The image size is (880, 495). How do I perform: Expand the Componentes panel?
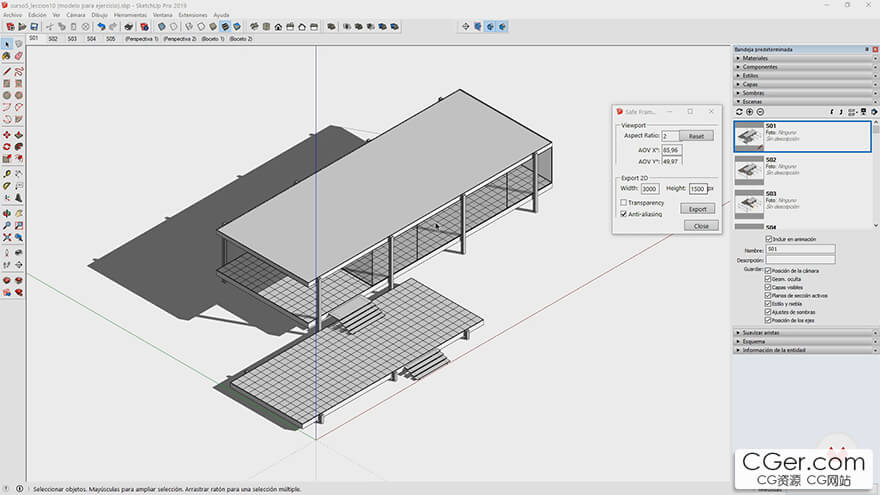[x=805, y=67]
